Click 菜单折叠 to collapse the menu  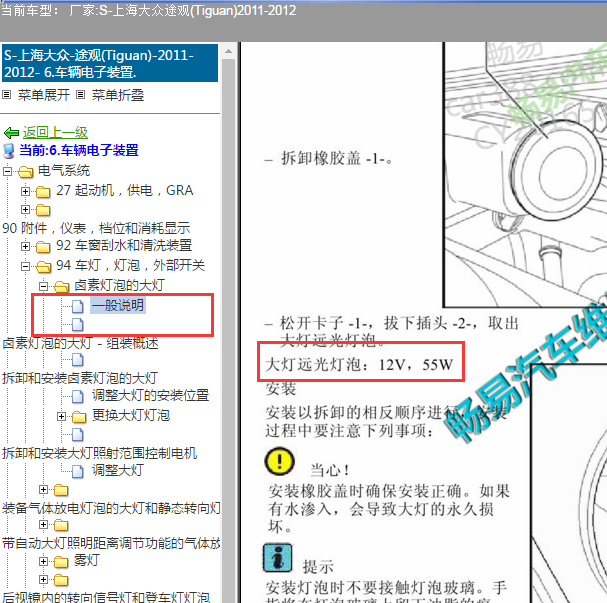118,95
